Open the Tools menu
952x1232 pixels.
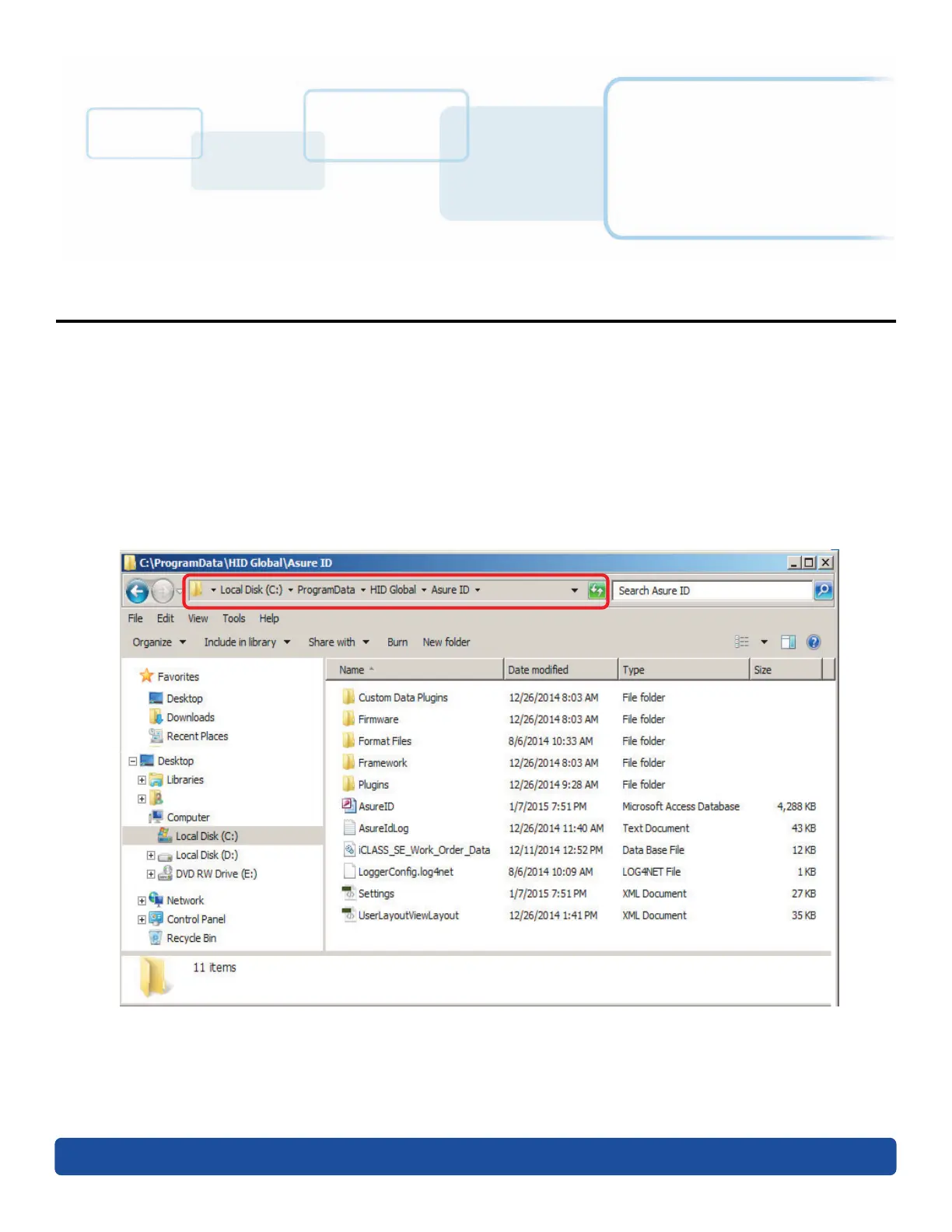point(234,618)
